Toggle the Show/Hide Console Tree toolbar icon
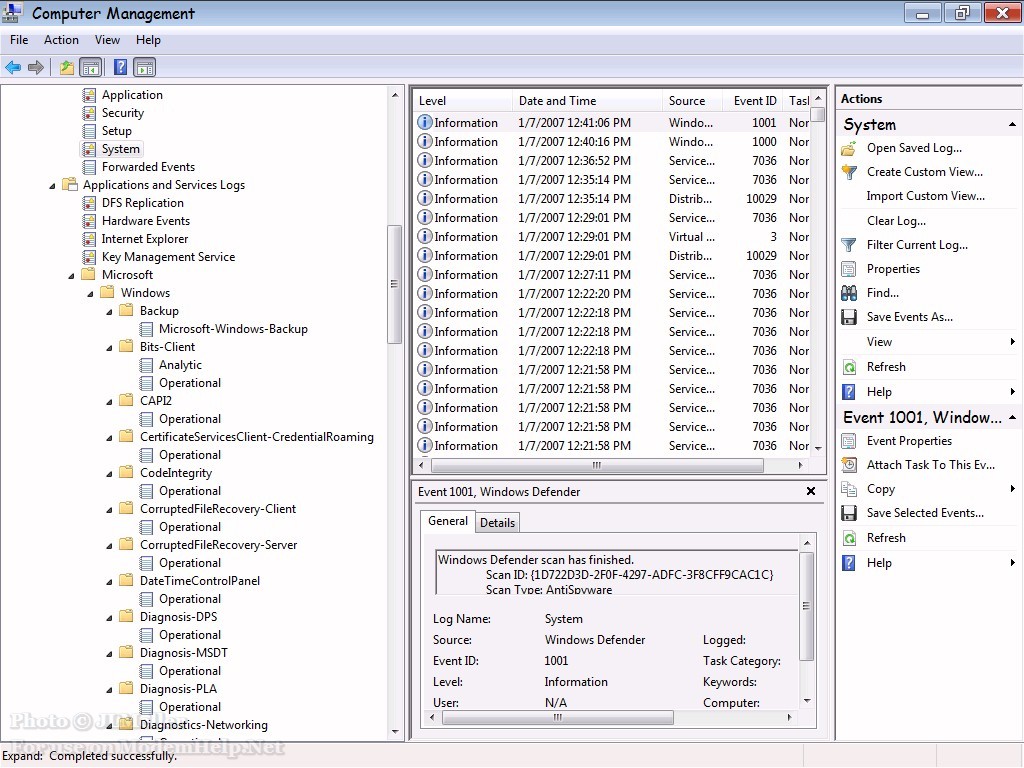 [x=91, y=67]
